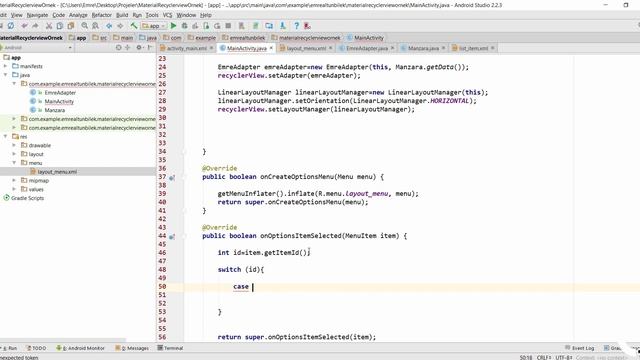The width and height of the screenshot is (640, 360).
Task: Select EmreAdapter class in project tree
Action: (x=60, y=93)
